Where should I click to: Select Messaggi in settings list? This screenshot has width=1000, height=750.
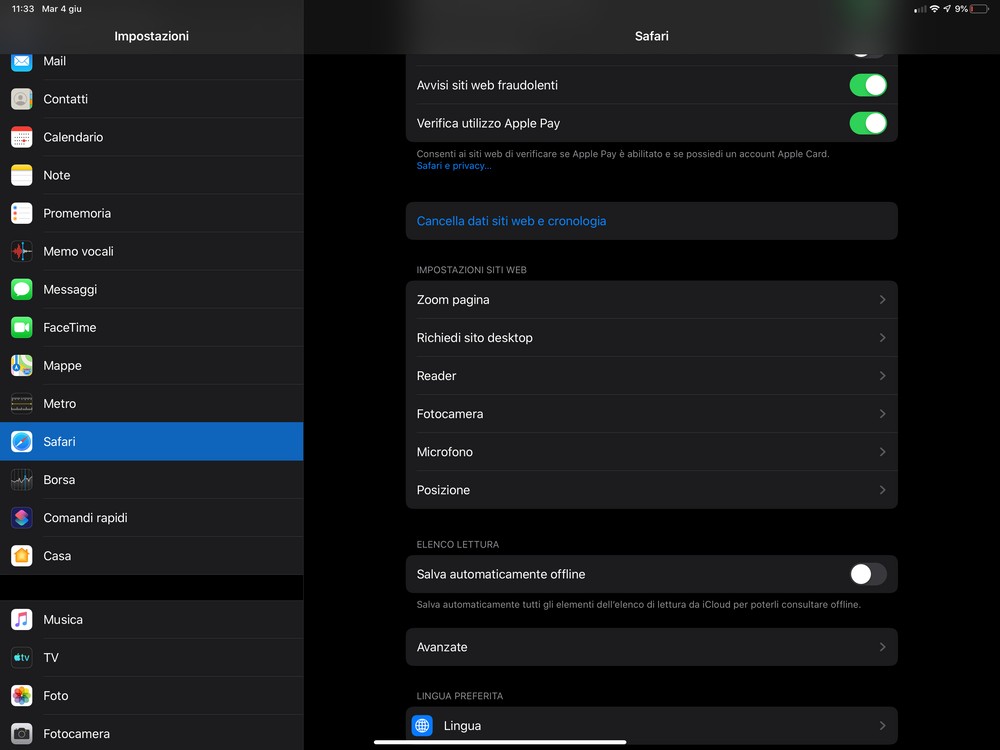pos(152,290)
